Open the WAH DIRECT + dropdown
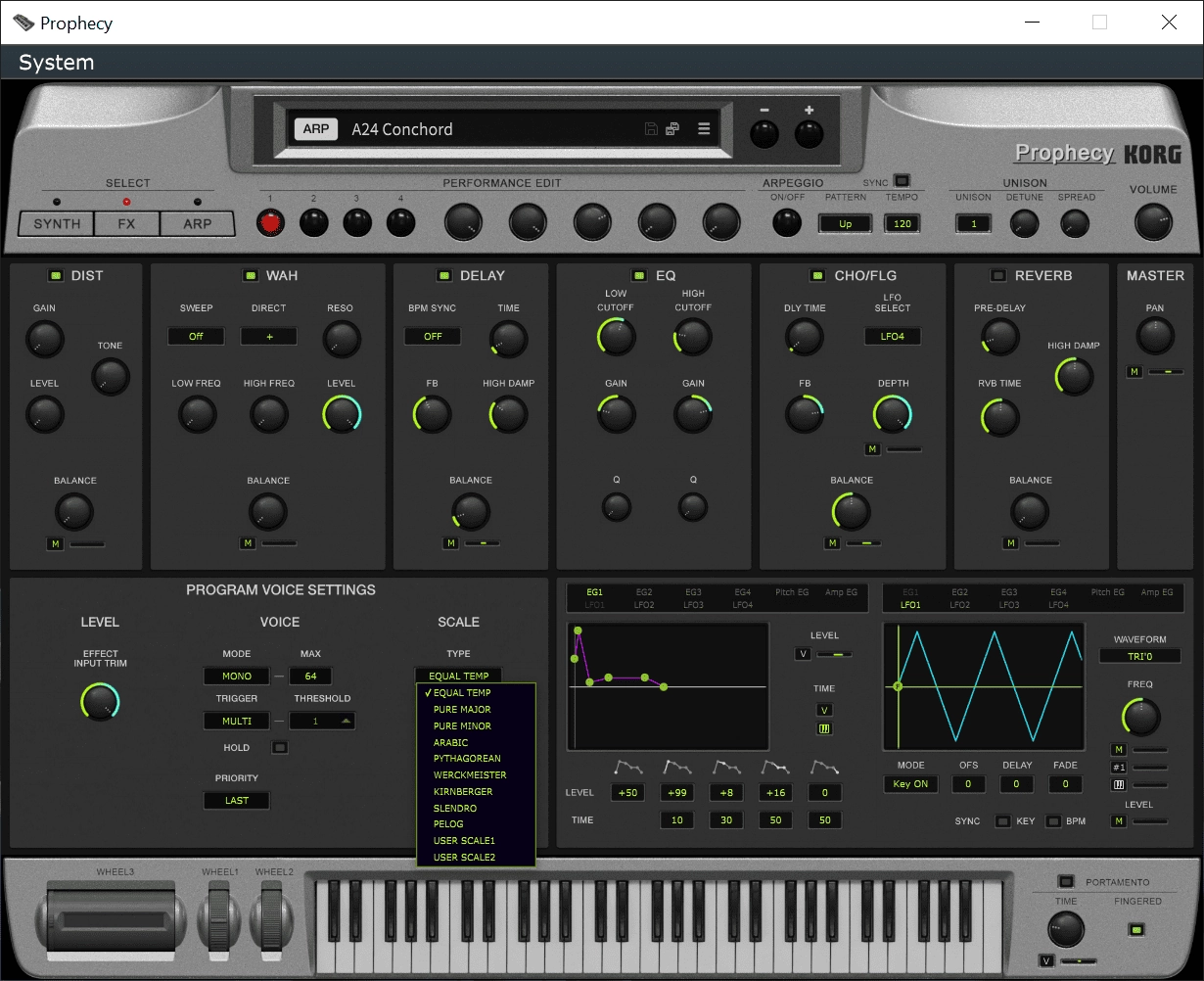Viewport: 1204px width, 981px height. (268, 336)
